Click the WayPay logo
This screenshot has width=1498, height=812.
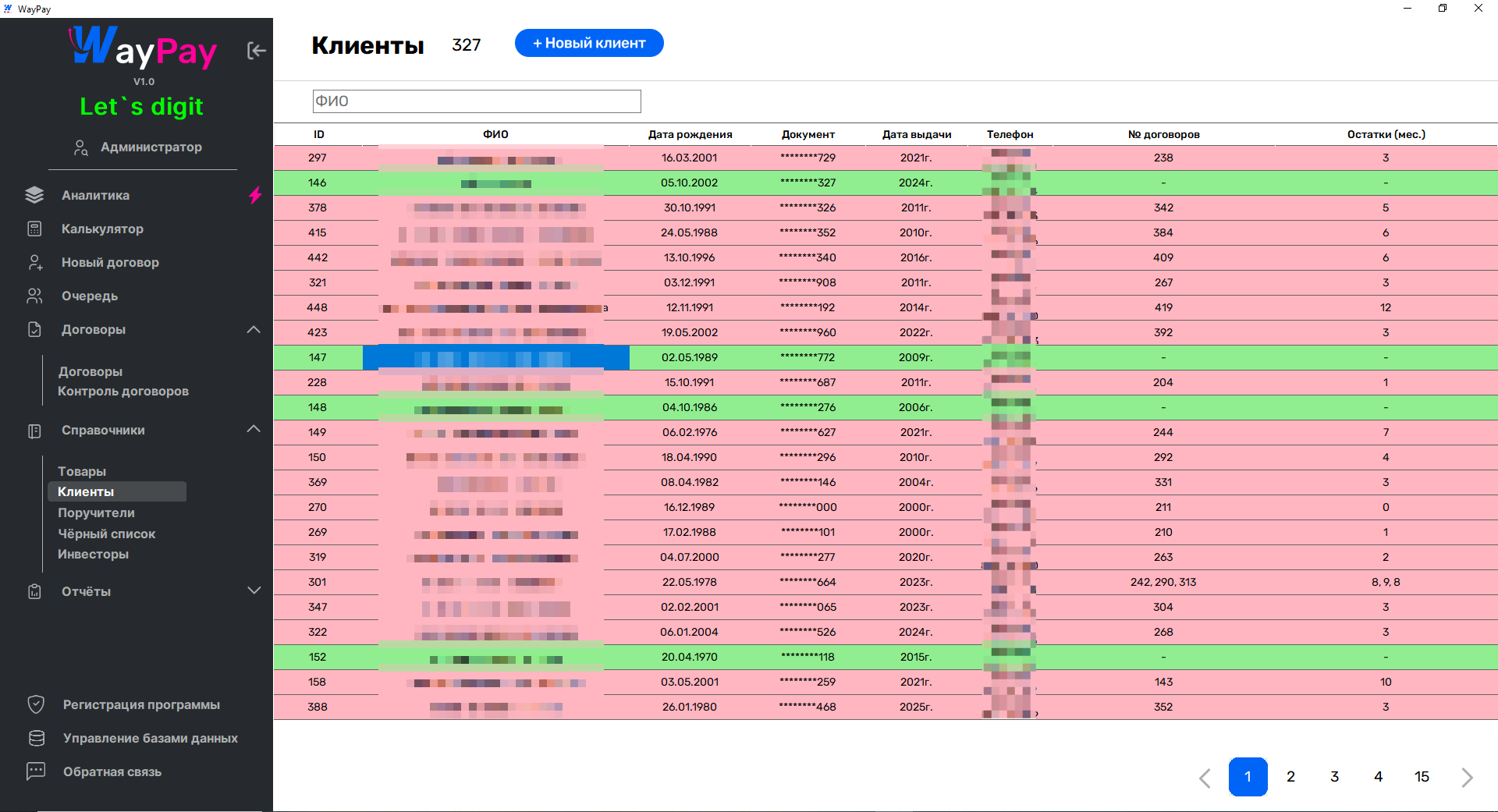click(x=143, y=48)
